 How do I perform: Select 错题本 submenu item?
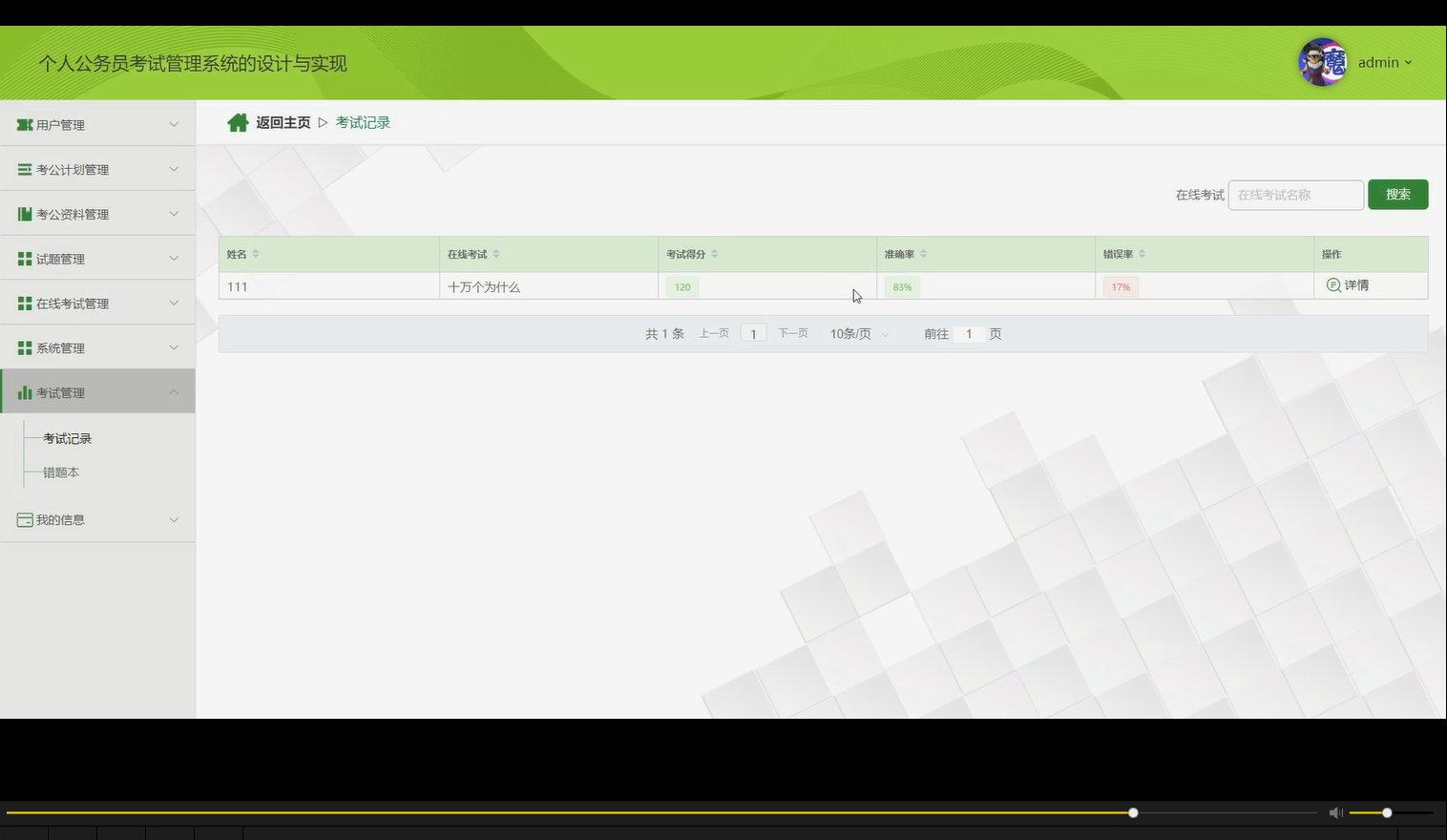tap(61, 472)
